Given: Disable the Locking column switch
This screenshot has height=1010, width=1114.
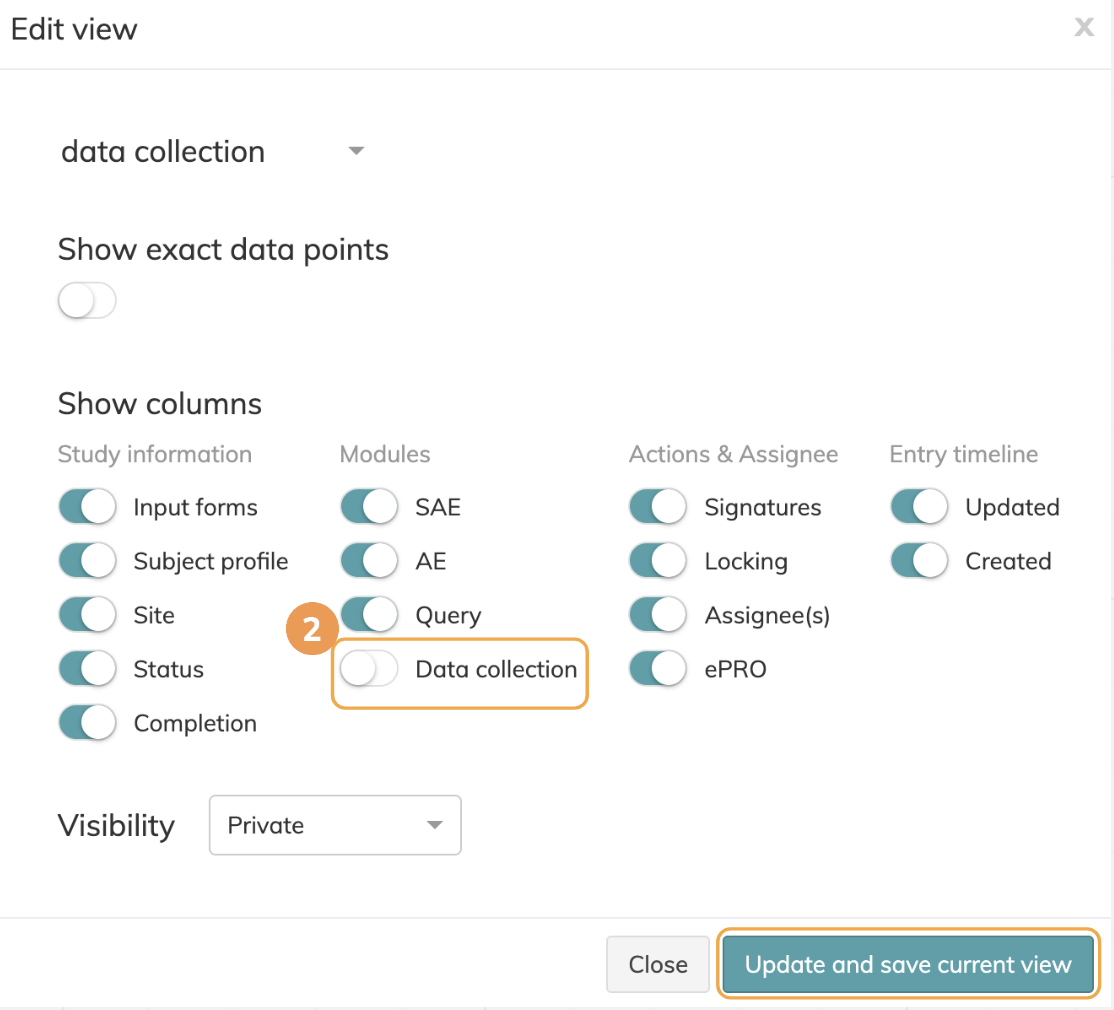Looking at the screenshot, I should [x=657, y=562].
